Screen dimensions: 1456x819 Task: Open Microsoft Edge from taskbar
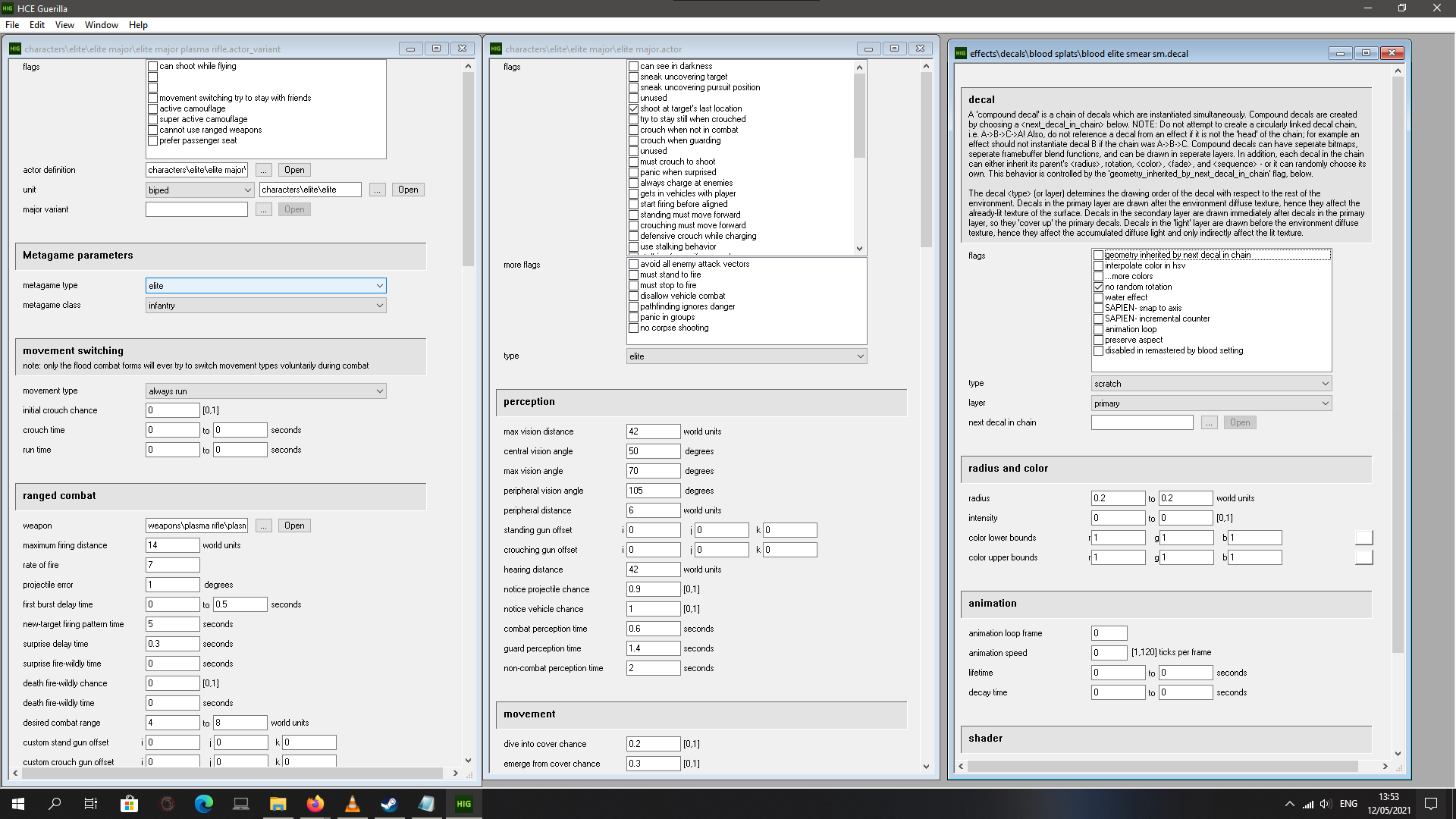(x=203, y=804)
